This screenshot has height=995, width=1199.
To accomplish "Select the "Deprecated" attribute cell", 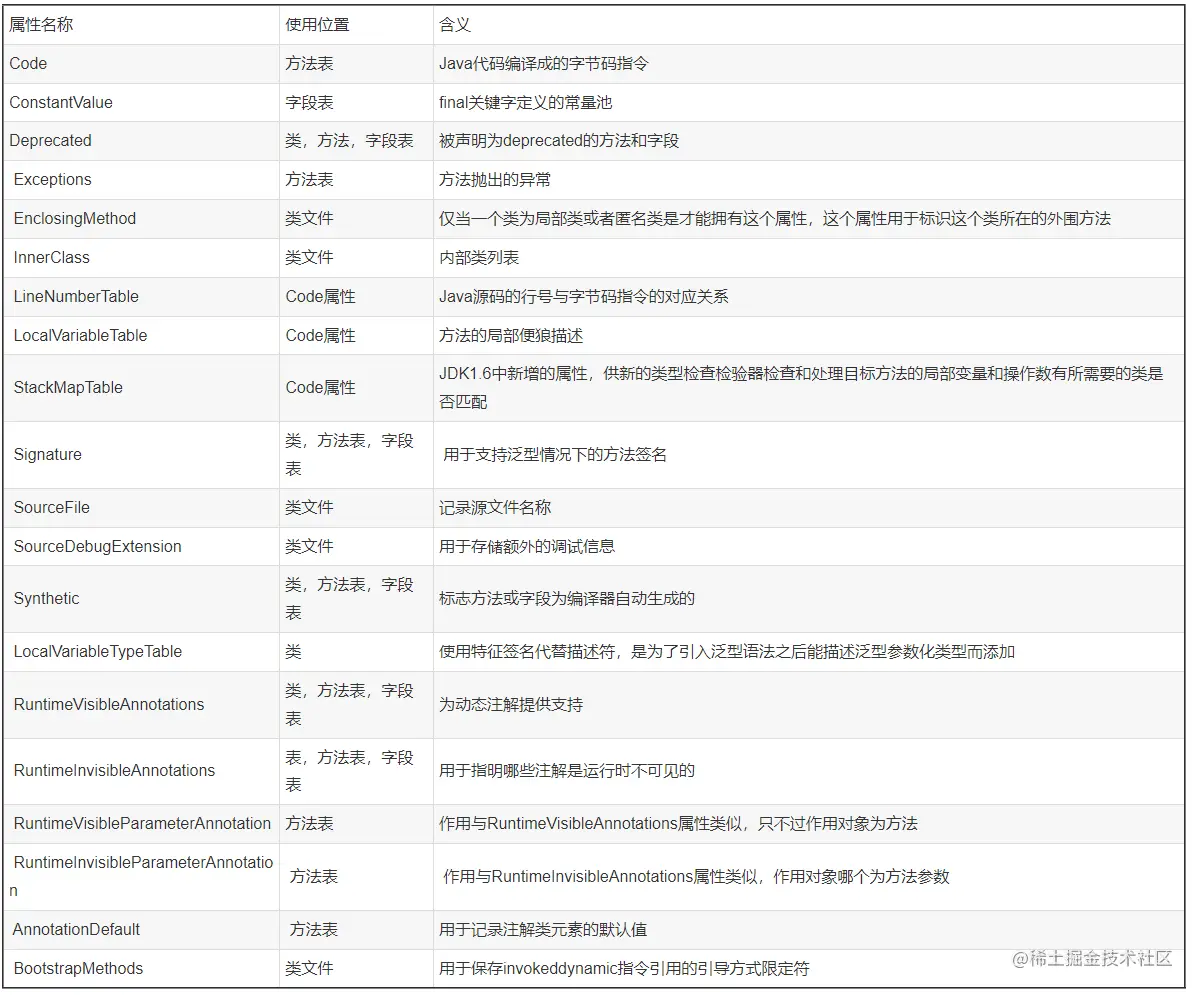I will click(141, 141).
